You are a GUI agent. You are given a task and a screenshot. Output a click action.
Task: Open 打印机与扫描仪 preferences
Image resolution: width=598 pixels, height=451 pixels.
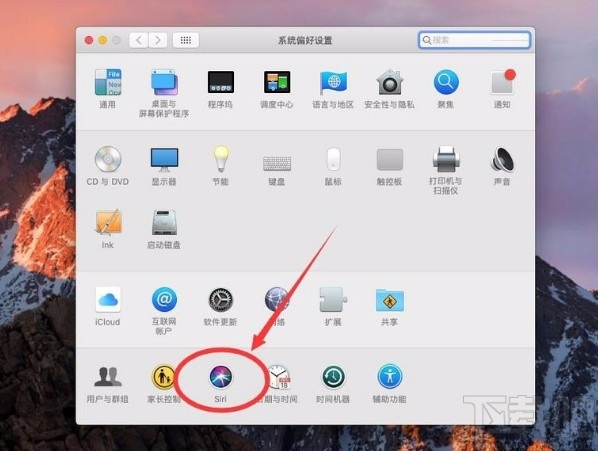pyautogui.click(x=446, y=159)
